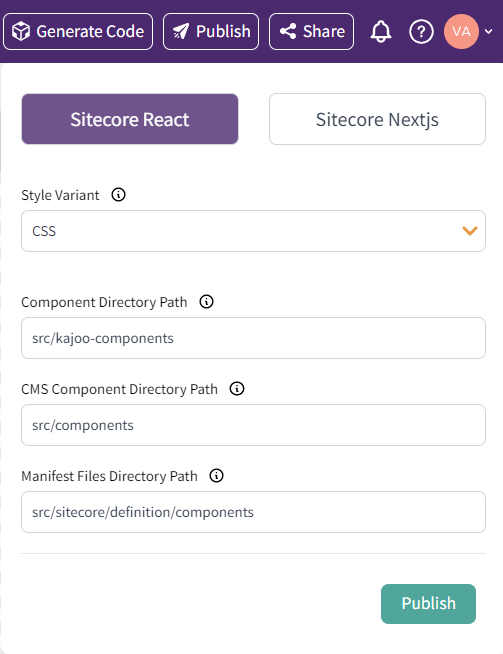503x654 pixels.
Task: Click the cube icon in Generate Code
Action: coord(21,32)
